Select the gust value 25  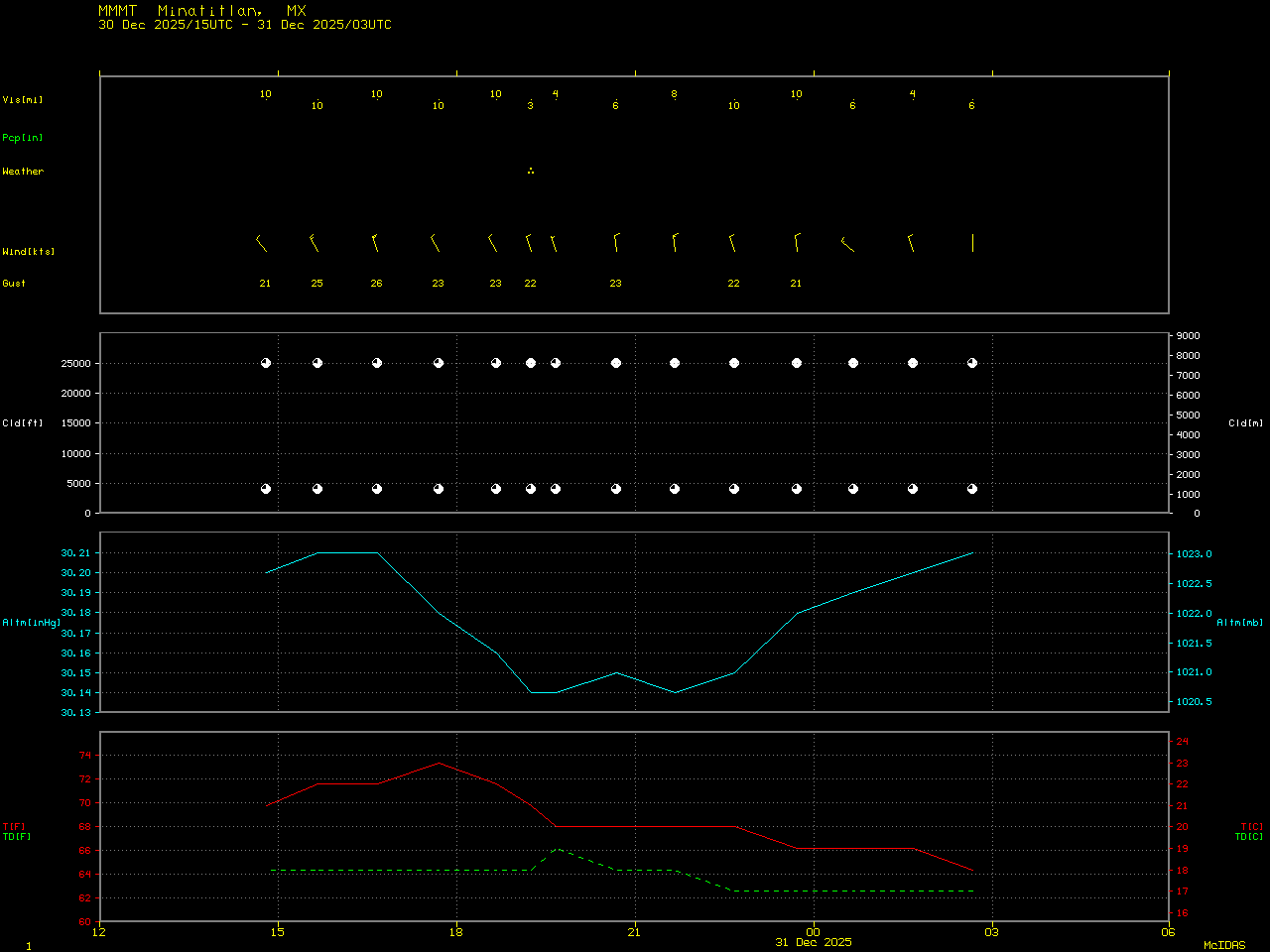[317, 284]
